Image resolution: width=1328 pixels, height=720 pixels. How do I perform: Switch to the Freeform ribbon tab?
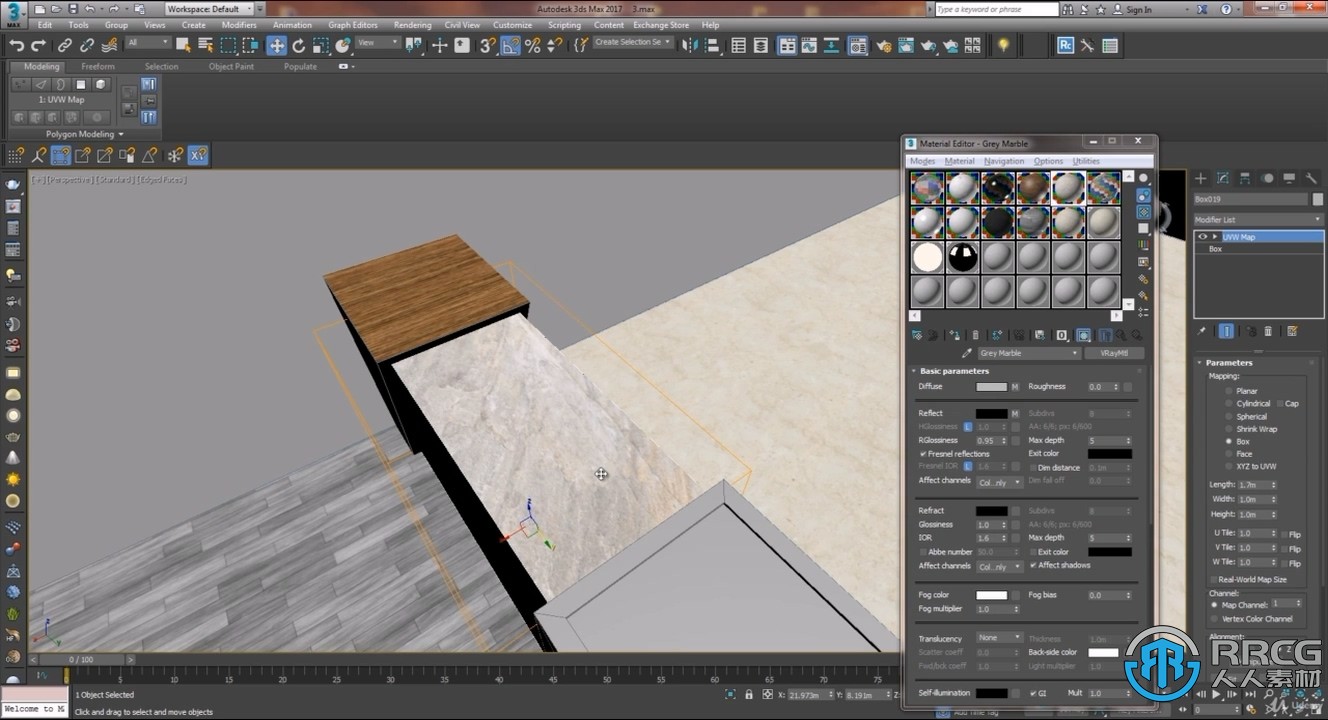click(x=98, y=67)
